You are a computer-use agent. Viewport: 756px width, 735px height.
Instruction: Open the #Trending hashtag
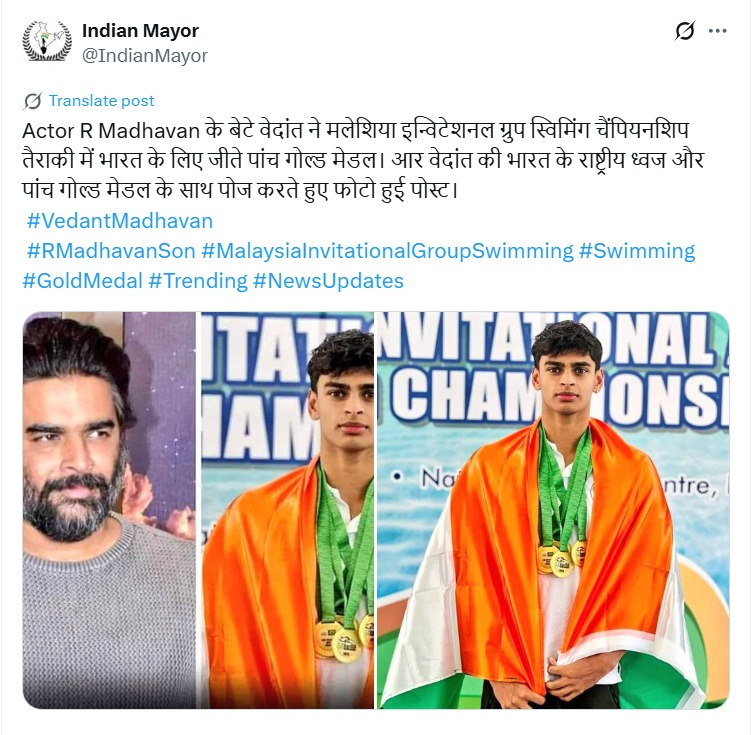(x=198, y=281)
